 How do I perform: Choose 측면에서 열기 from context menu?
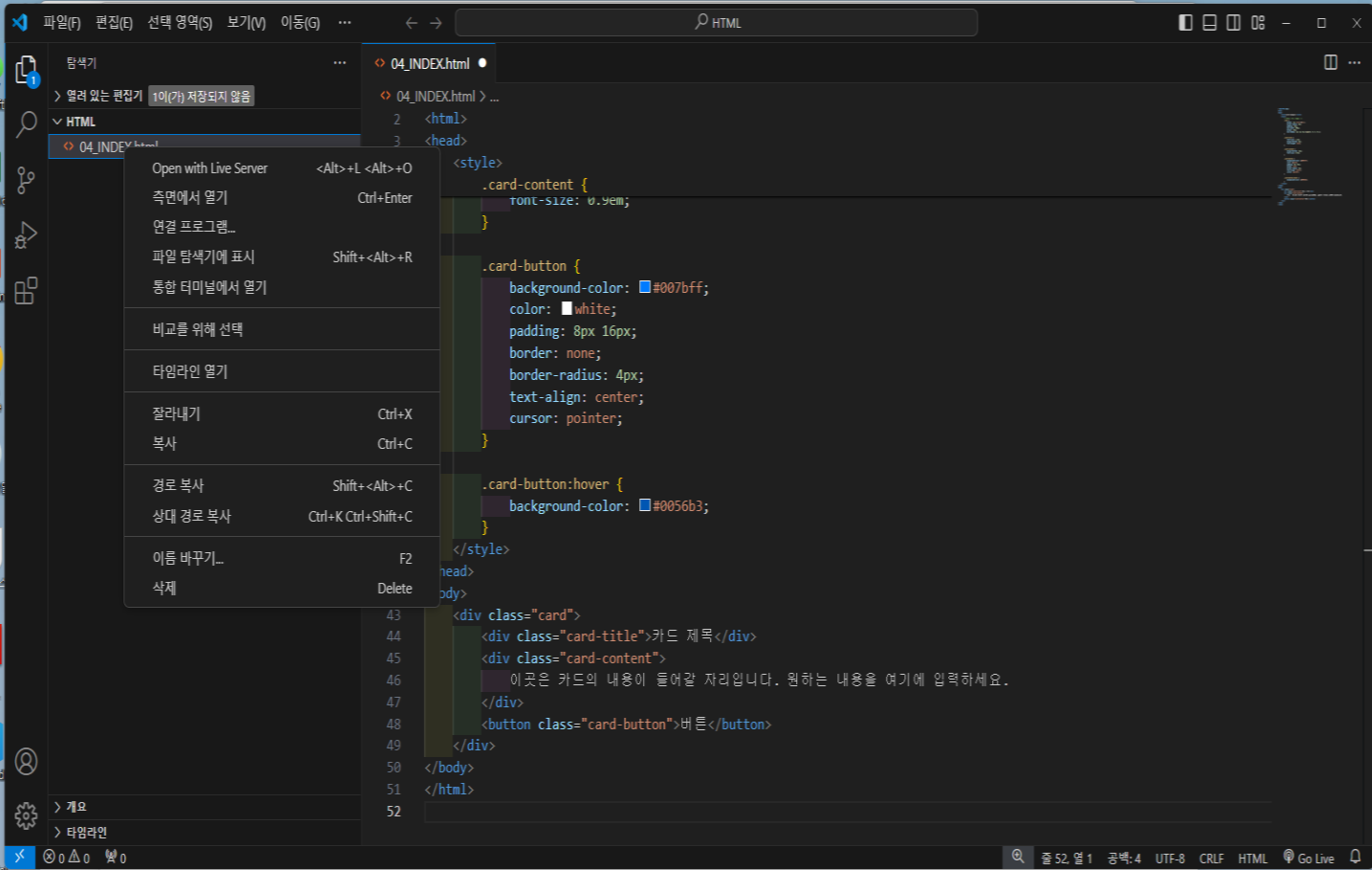[282, 197]
